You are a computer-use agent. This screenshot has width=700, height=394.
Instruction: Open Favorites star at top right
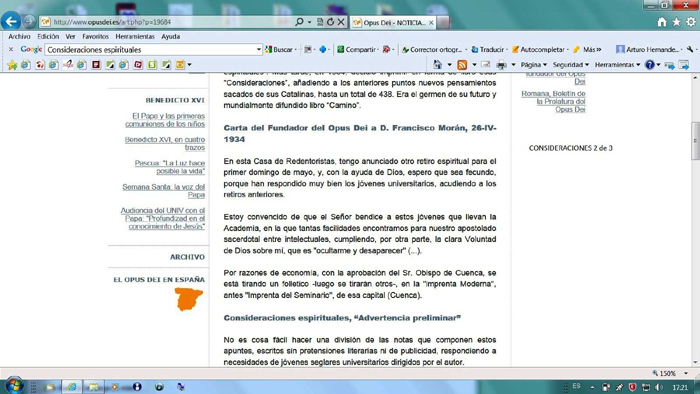[x=677, y=22]
